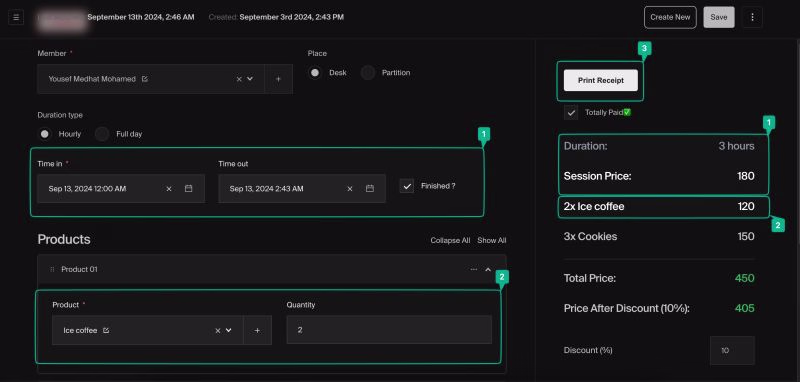This screenshot has width=800, height=382.
Task: Click the Print Receipt button
Action: pos(601,81)
